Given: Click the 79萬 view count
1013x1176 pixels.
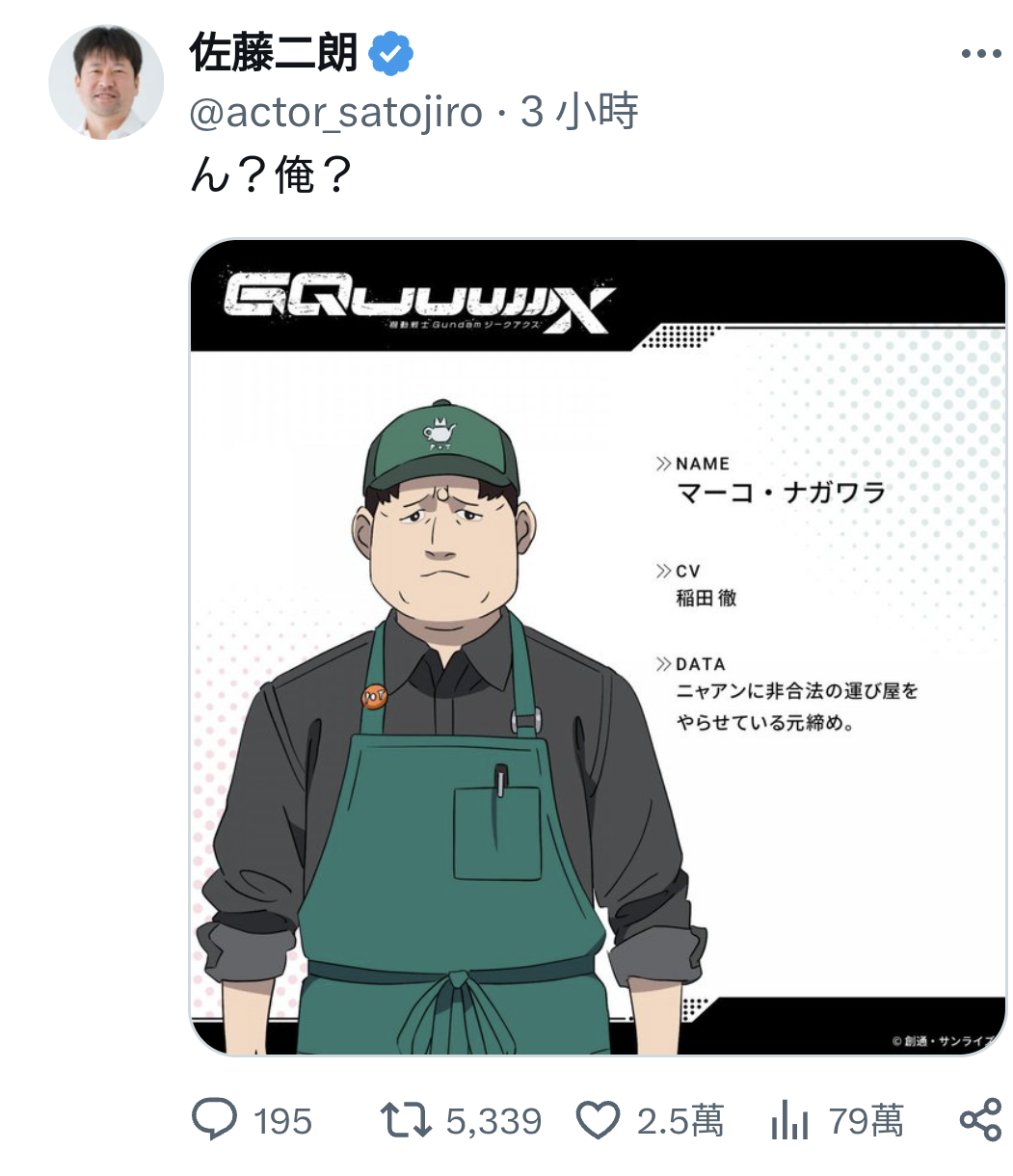Looking at the screenshot, I should coord(866,1121).
